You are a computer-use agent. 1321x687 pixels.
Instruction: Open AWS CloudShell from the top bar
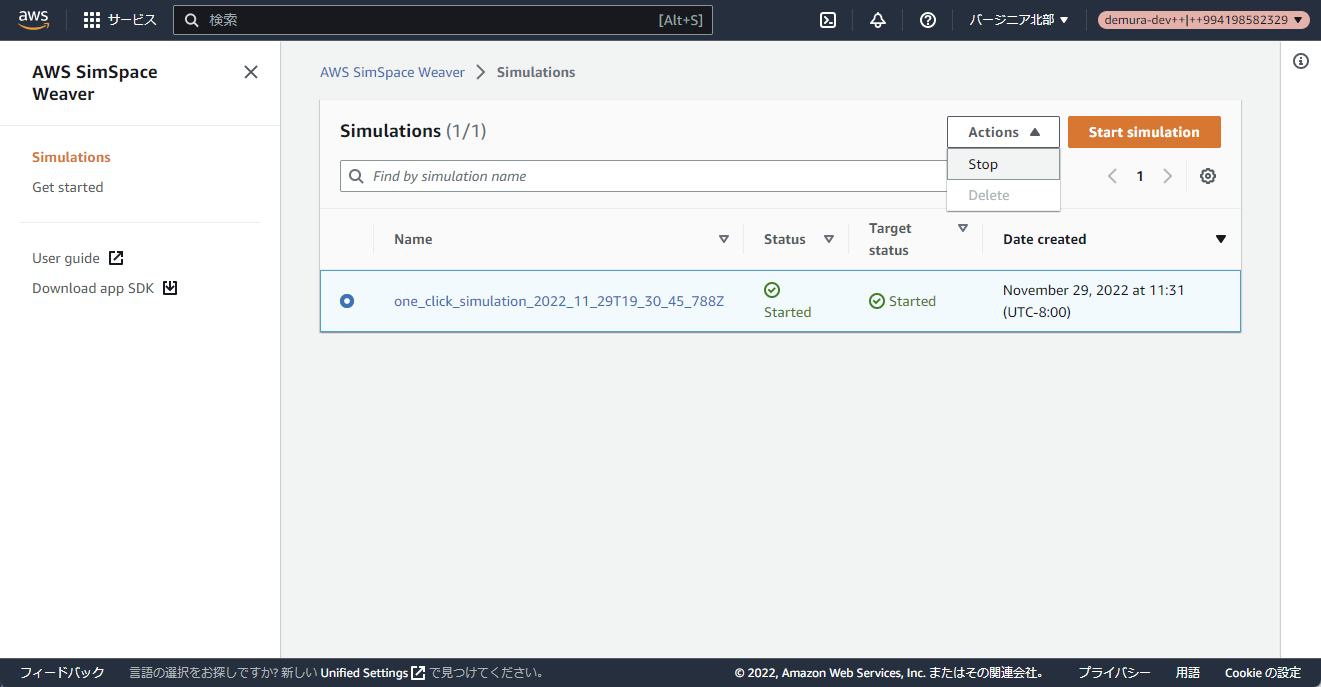[827, 19]
